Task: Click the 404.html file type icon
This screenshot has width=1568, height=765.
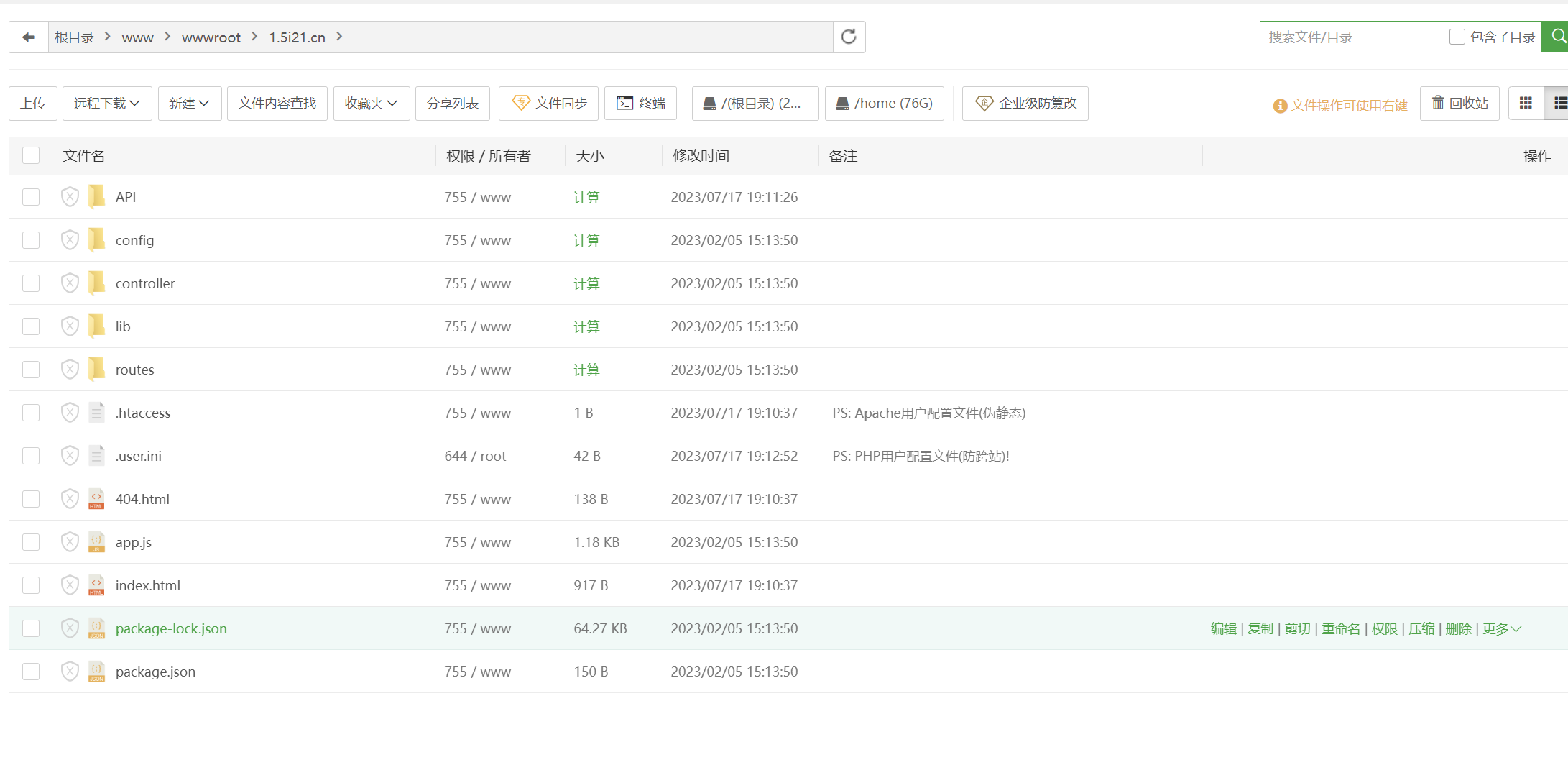Action: coord(96,499)
